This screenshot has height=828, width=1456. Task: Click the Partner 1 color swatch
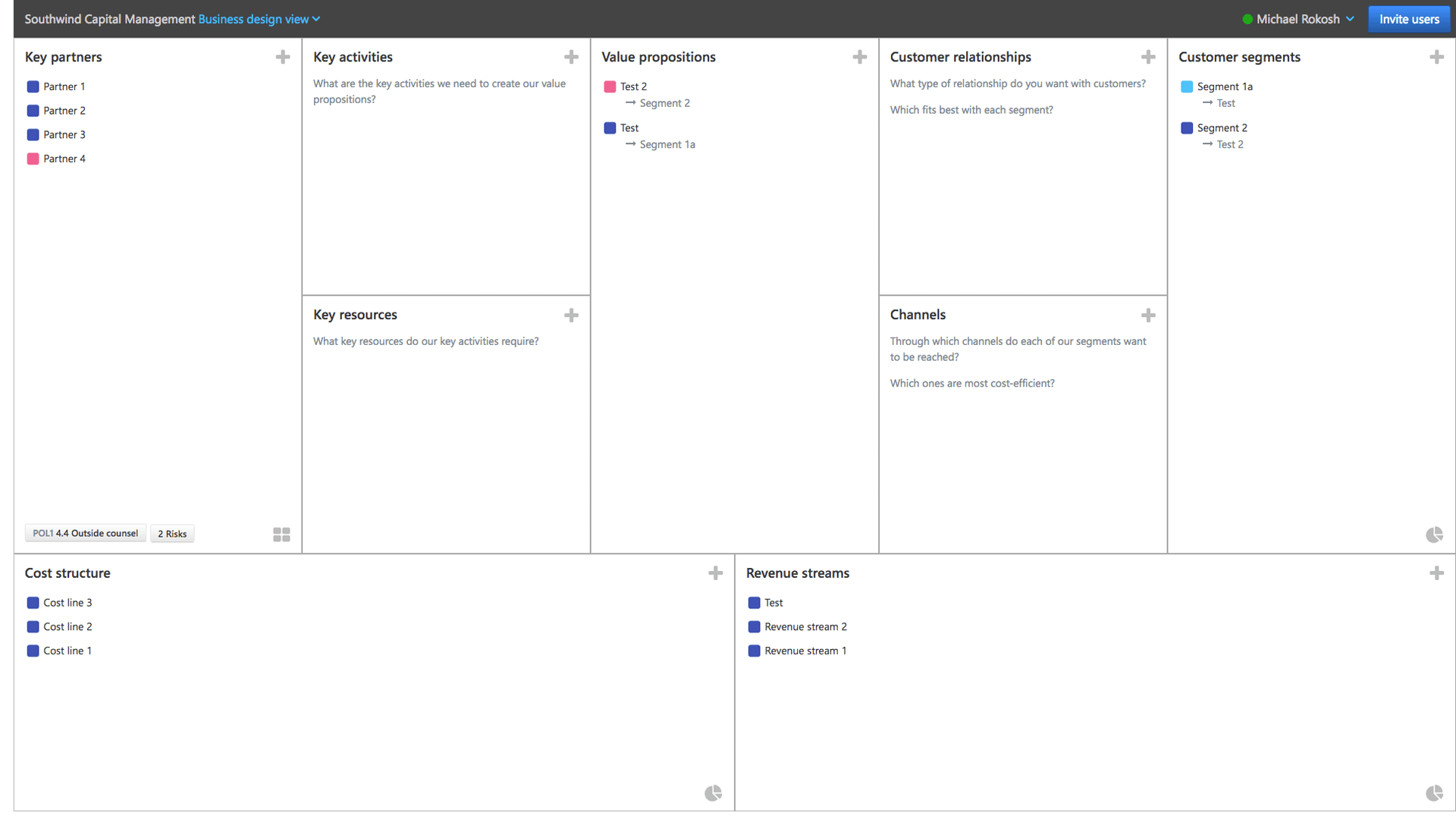(x=33, y=86)
